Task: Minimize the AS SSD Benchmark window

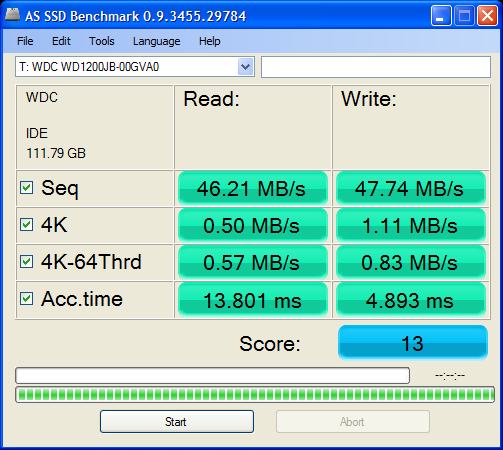Action: (441, 15)
